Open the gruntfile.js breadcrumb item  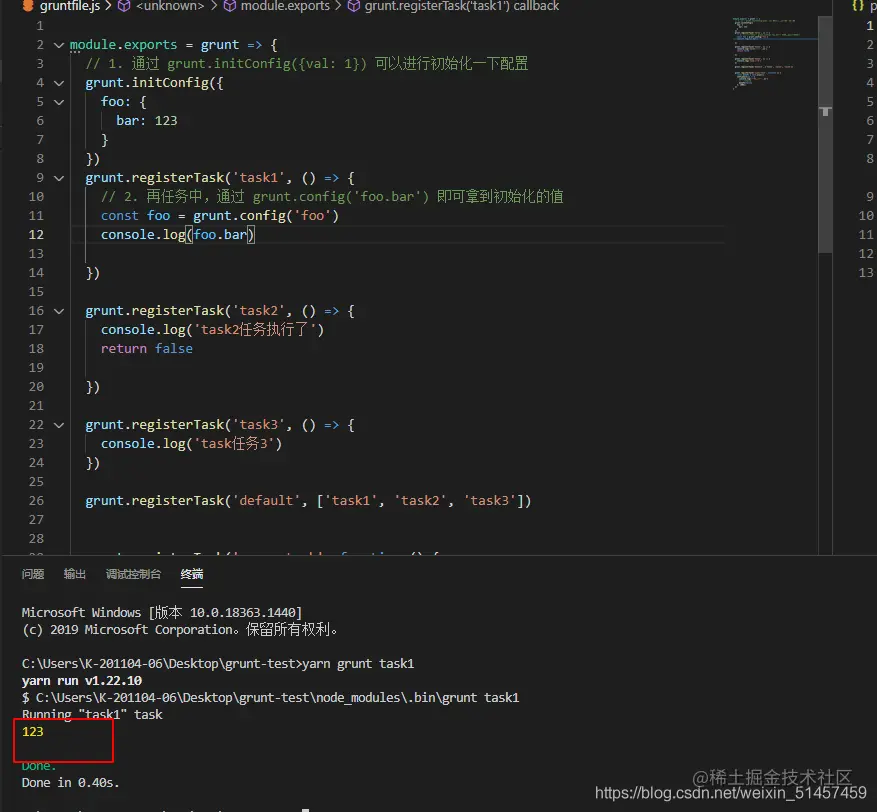(x=70, y=6)
